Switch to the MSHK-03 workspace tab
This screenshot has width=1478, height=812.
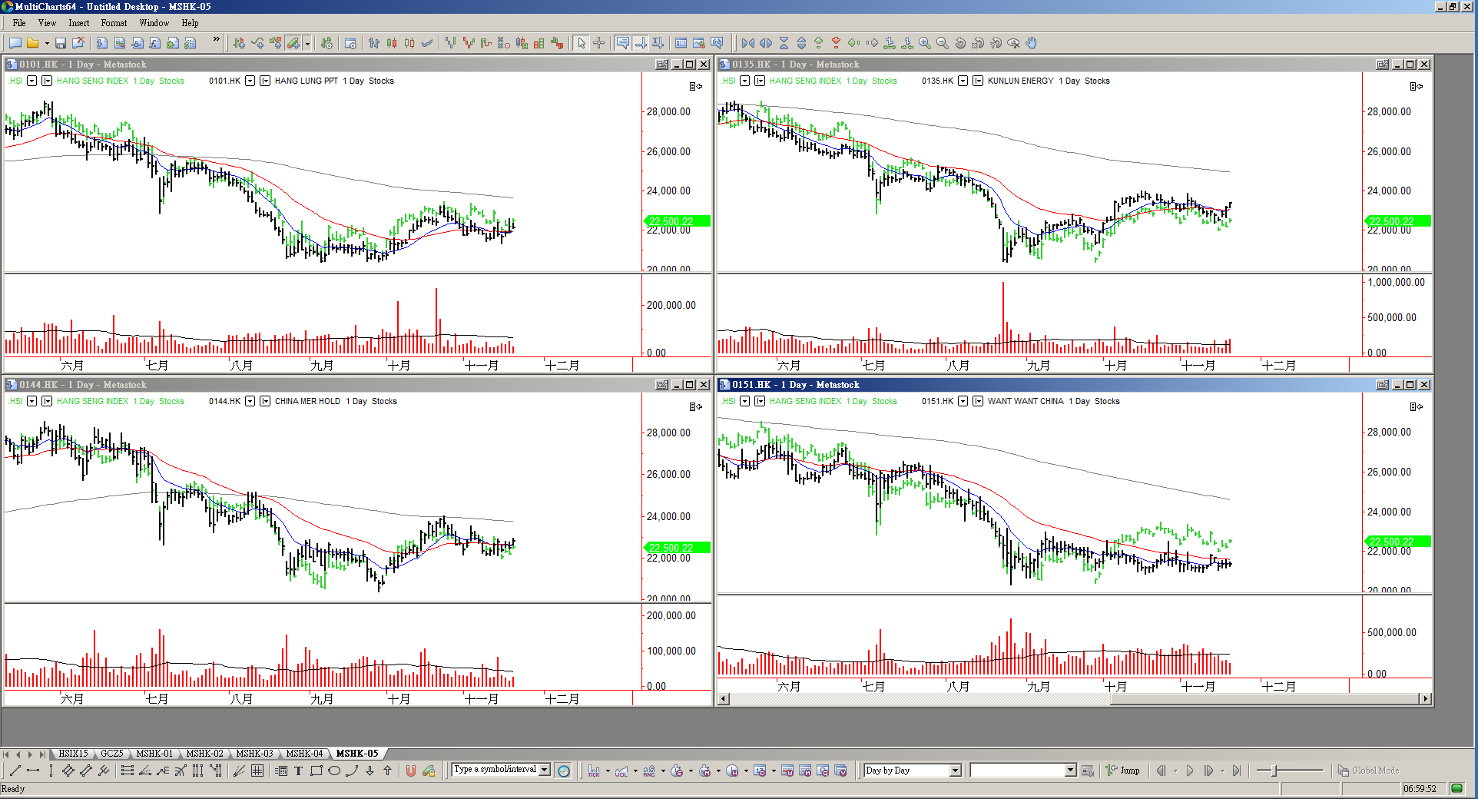coord(254,754)
